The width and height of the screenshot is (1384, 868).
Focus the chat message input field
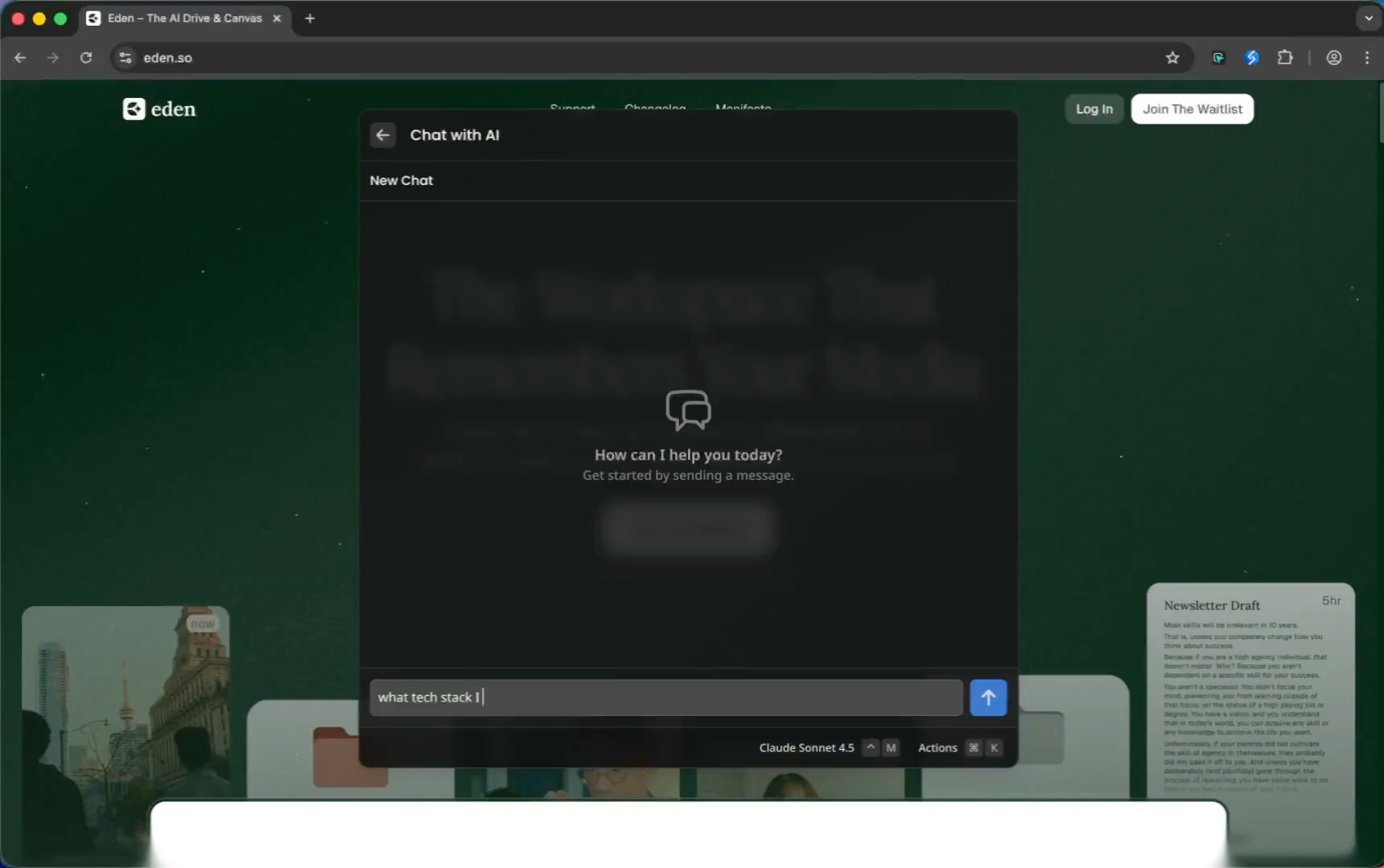click(x=665, y=698)
